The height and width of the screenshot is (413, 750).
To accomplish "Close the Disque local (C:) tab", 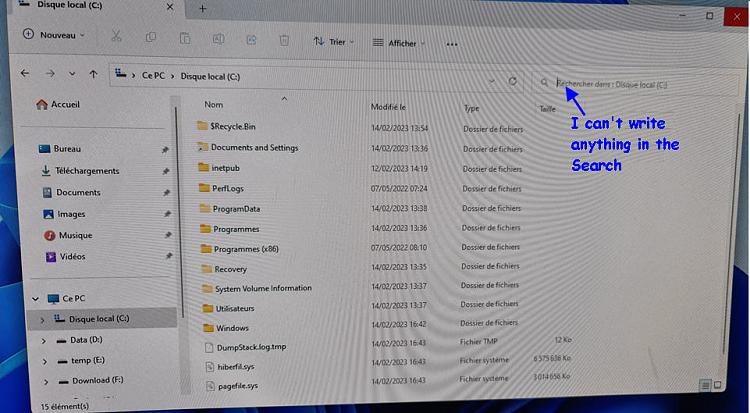I will coord(170,7).
